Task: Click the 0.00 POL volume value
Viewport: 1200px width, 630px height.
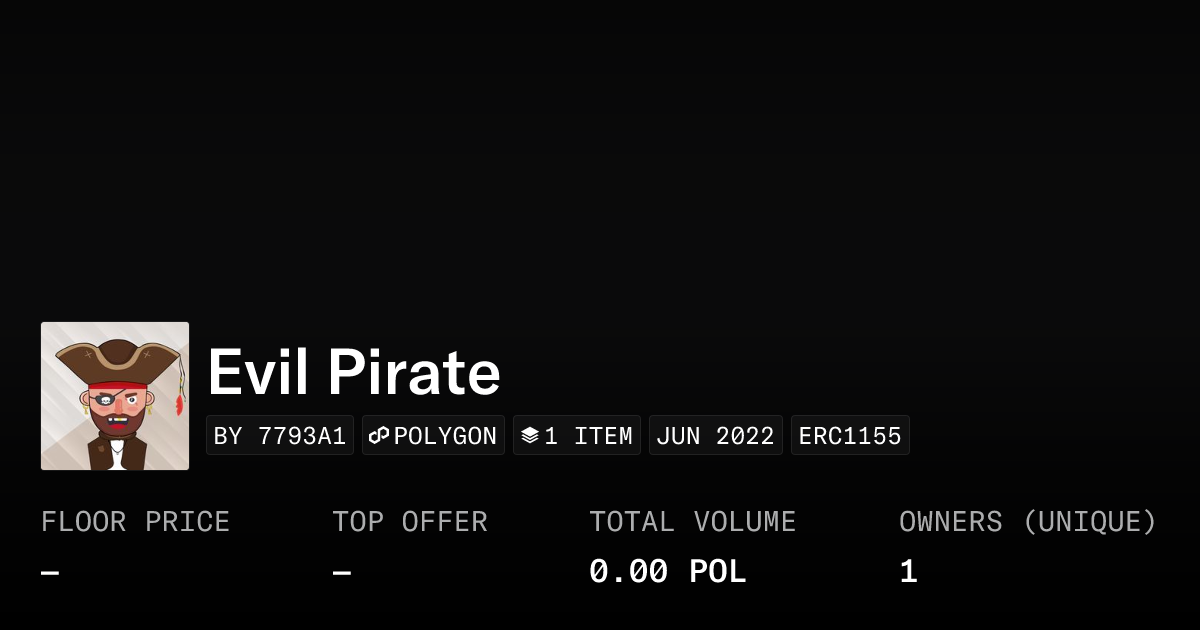Action: click(667, 572)
